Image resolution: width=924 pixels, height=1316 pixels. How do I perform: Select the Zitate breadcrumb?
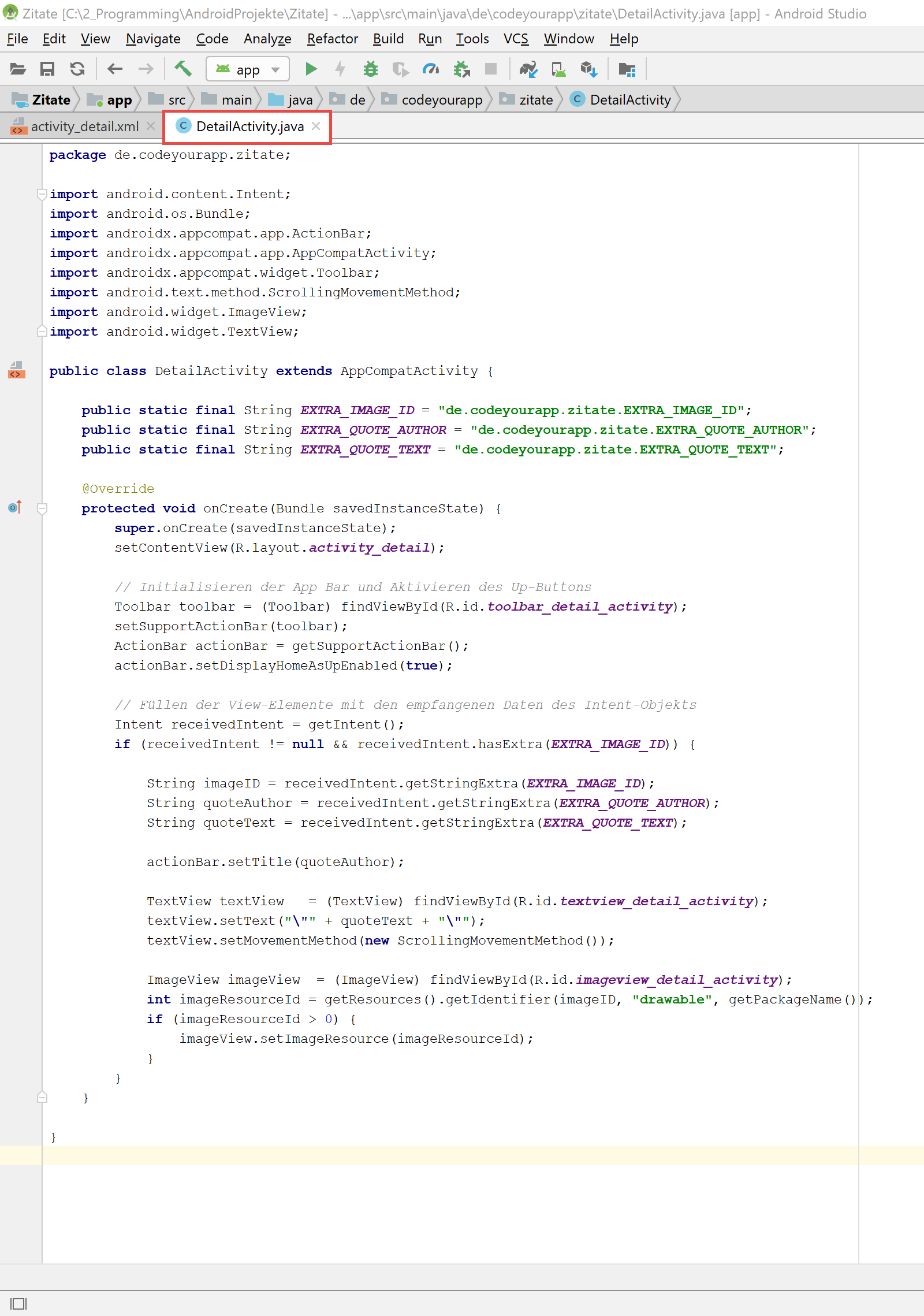[41, 100]
